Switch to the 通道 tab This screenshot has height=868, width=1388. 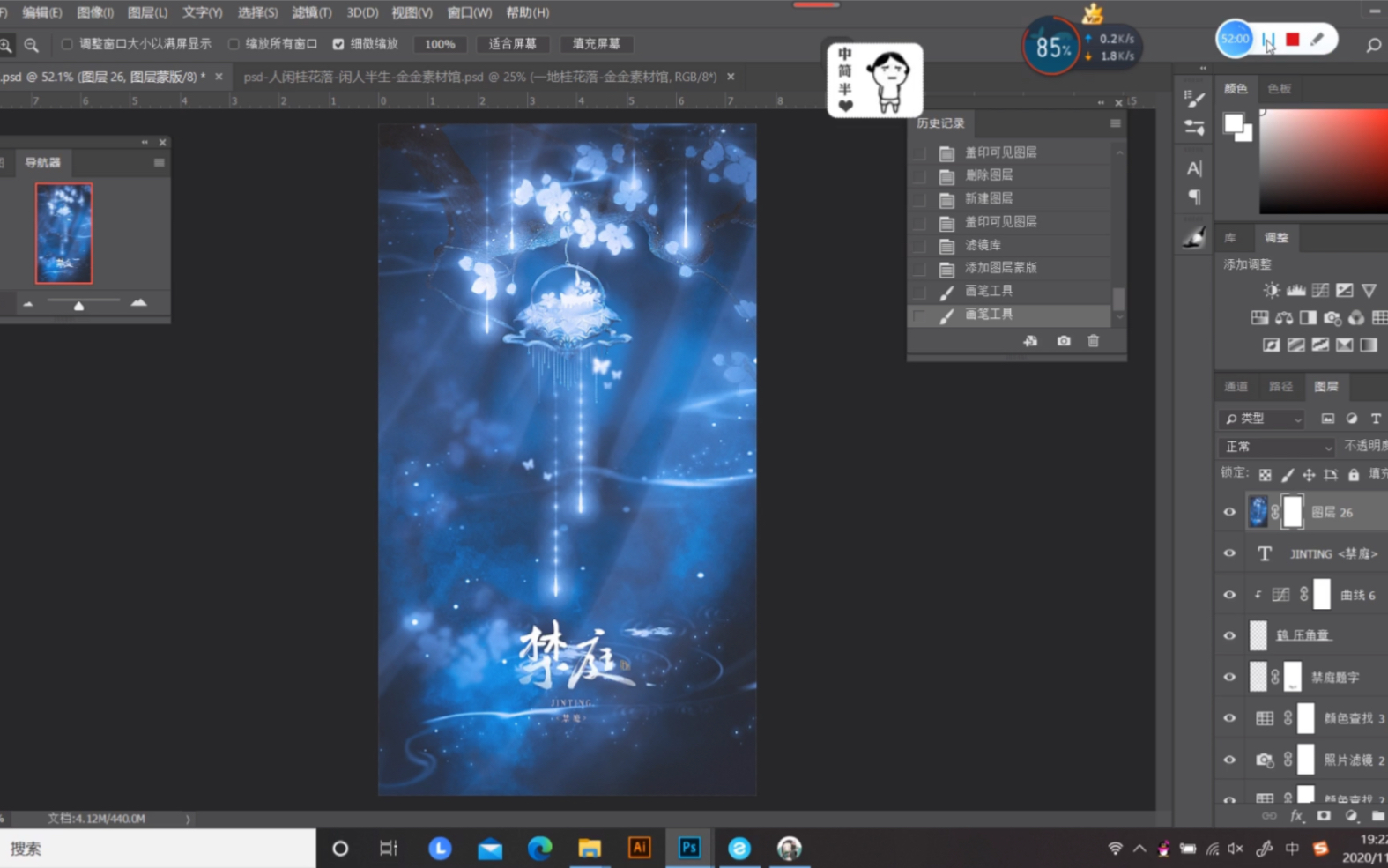[1236, 387]
